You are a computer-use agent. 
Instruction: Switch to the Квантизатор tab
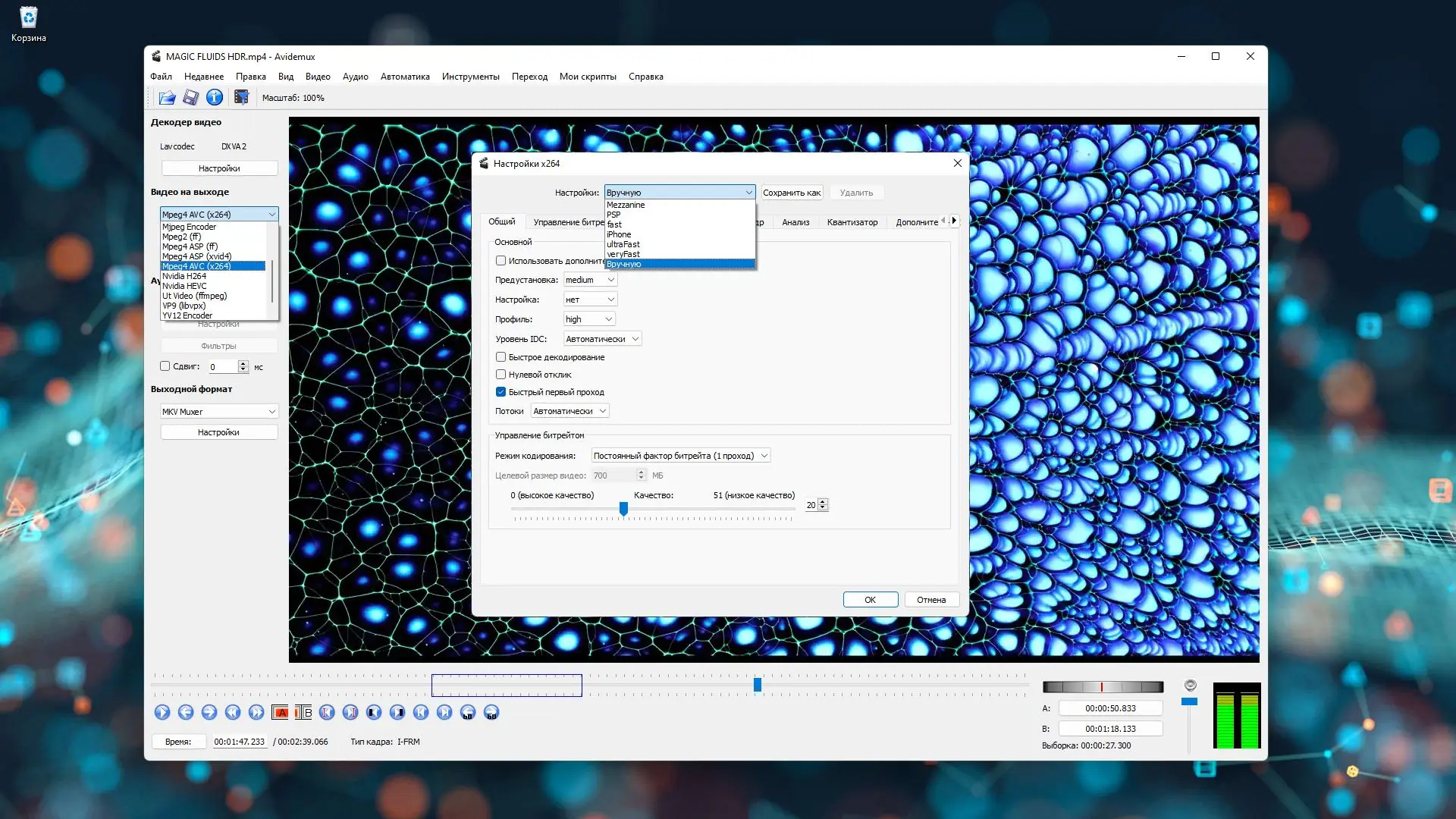click(x=852, y=222)
